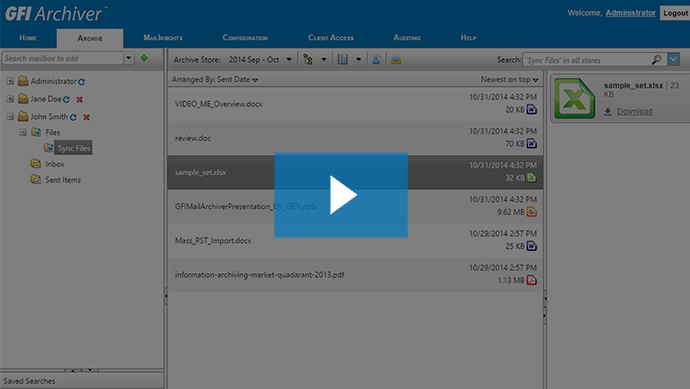Select the John Smith mailbox

[49, 117]
